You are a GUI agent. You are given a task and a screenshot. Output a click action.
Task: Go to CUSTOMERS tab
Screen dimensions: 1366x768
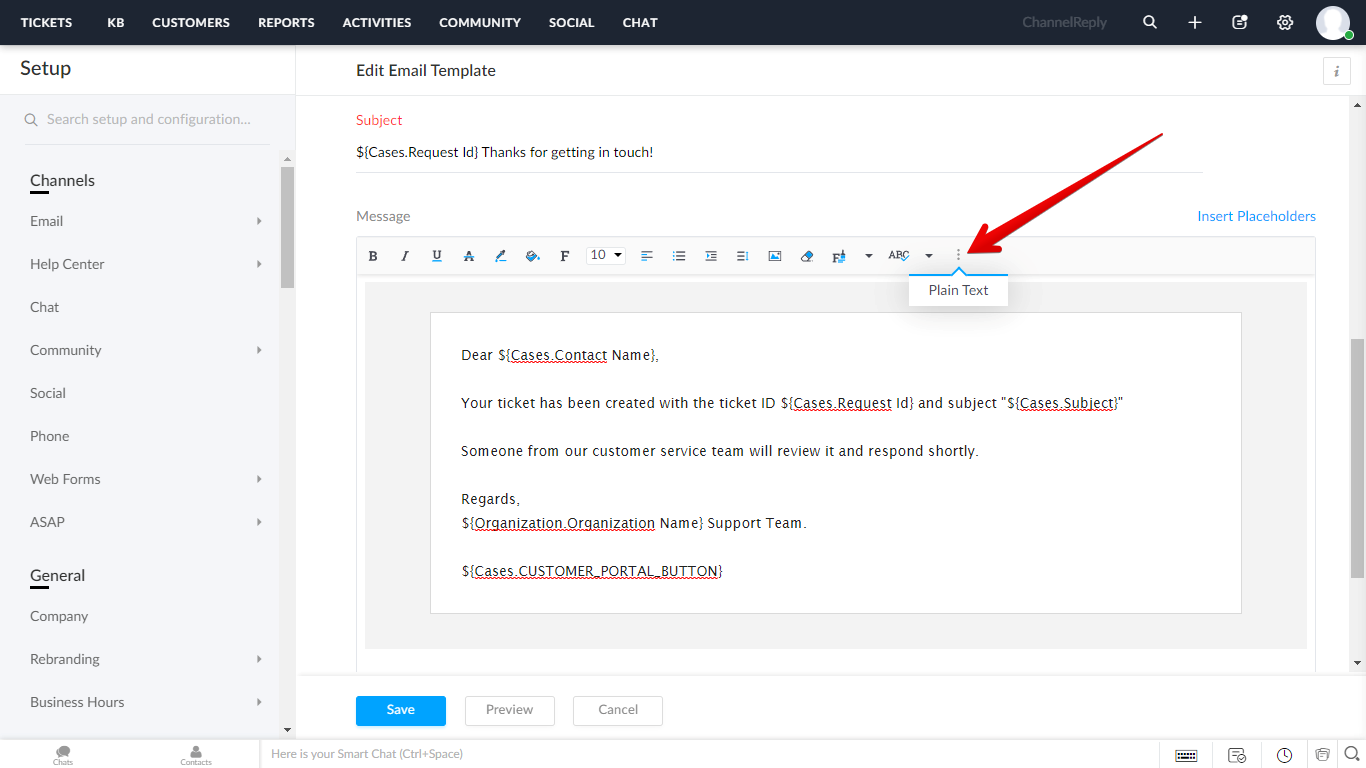pyautogui.click(x=191, y=22)
